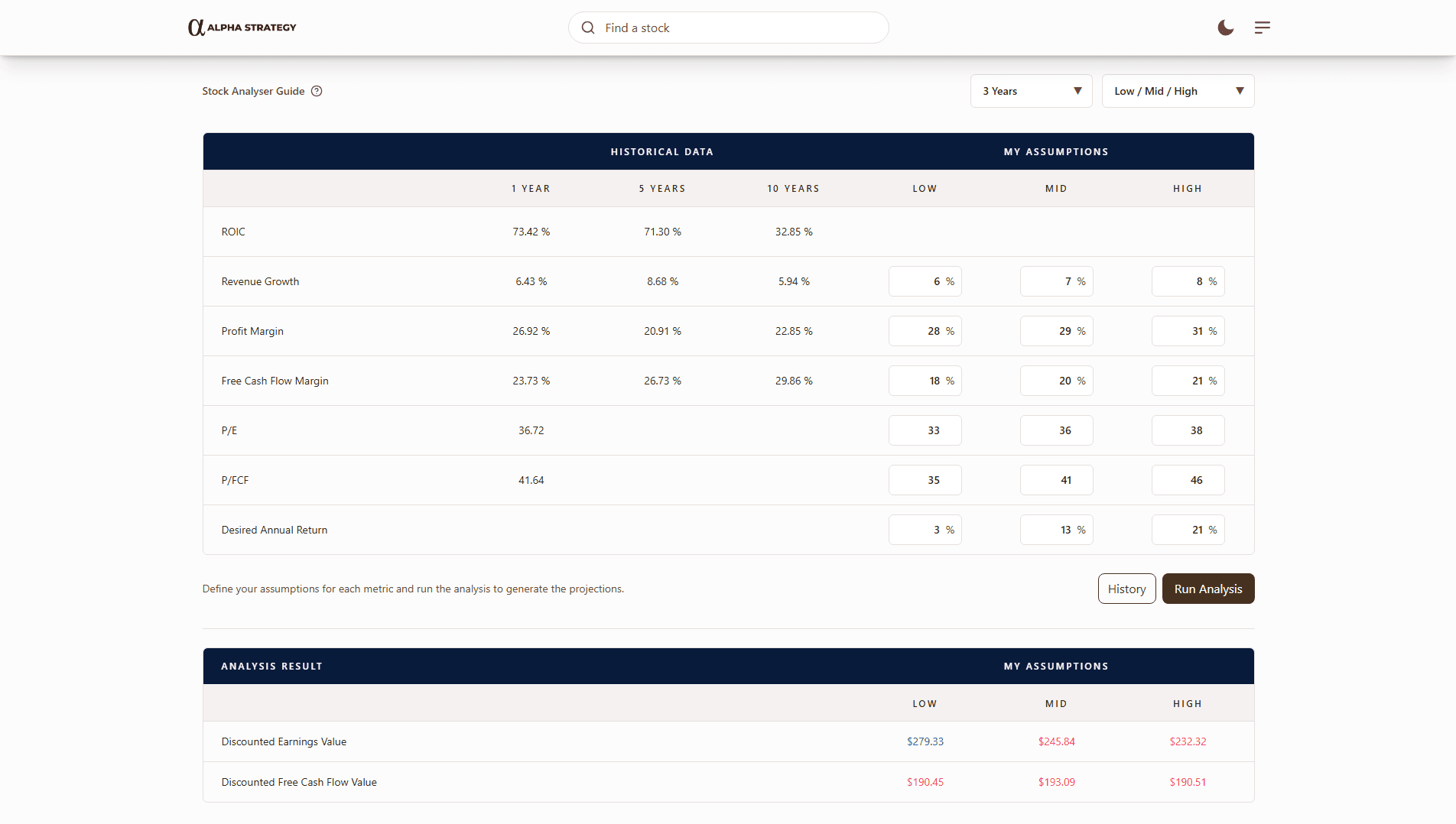Expand the 3 Years selector arrow
Image resolution: width=1456 pixels, height=824 pixels.
1078,91
